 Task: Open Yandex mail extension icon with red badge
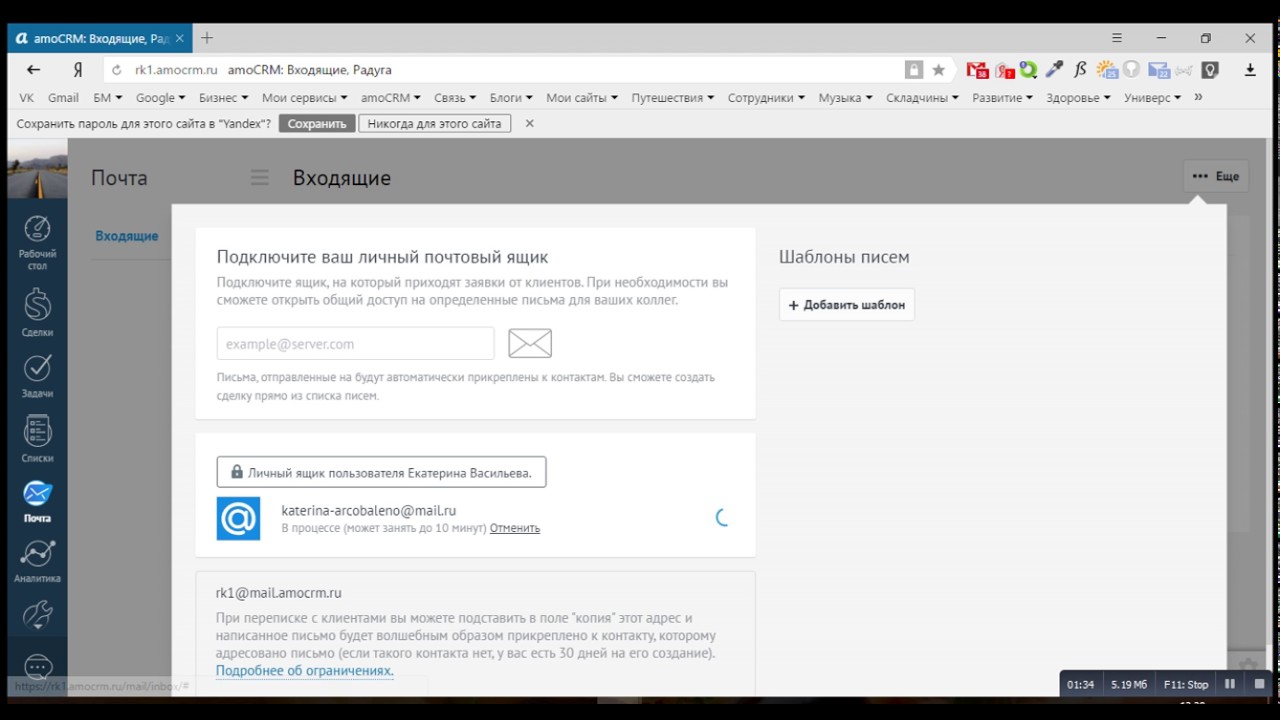(1004, 70)
